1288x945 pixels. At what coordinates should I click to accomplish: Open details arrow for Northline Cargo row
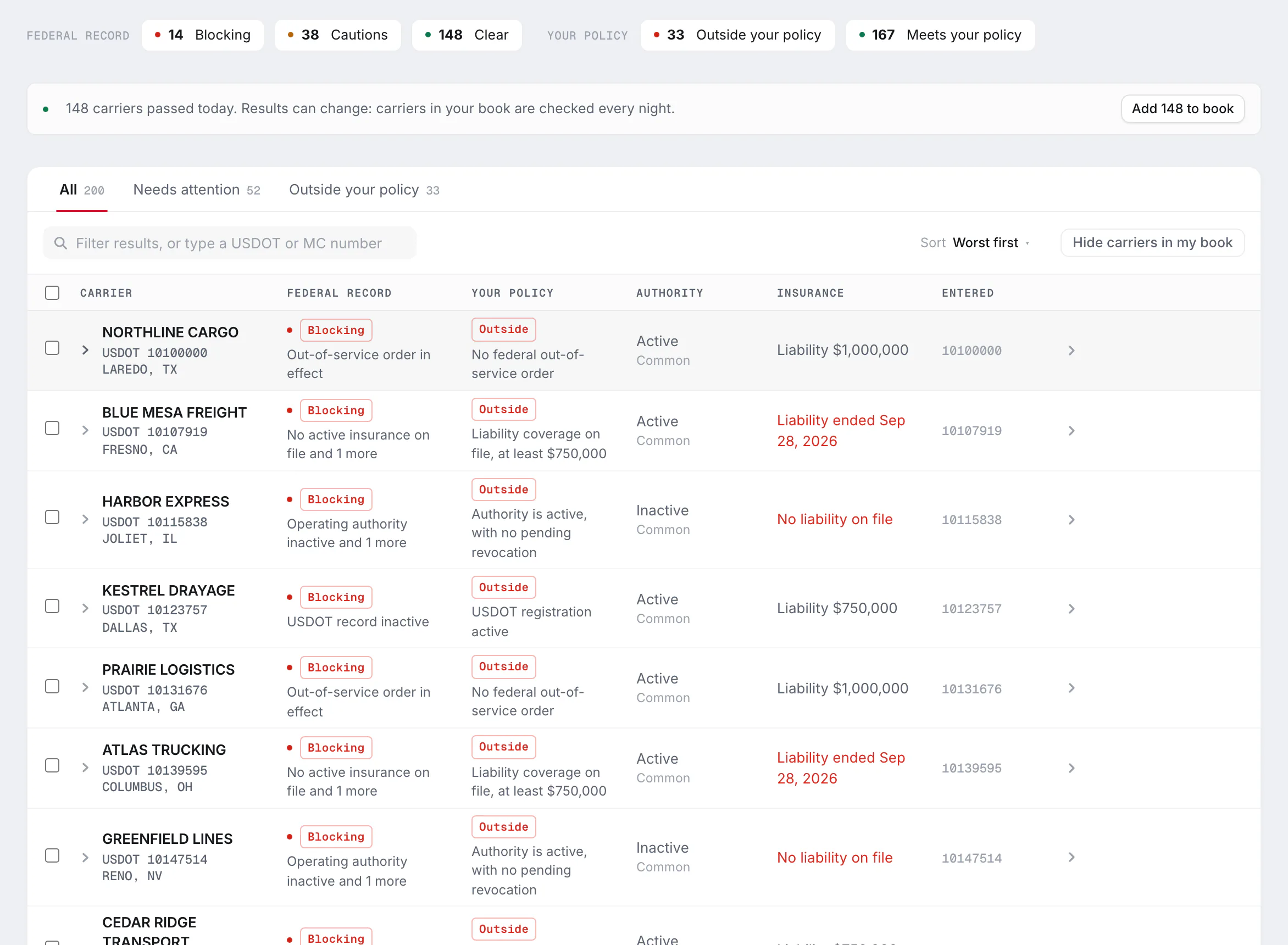point(1072,350)
